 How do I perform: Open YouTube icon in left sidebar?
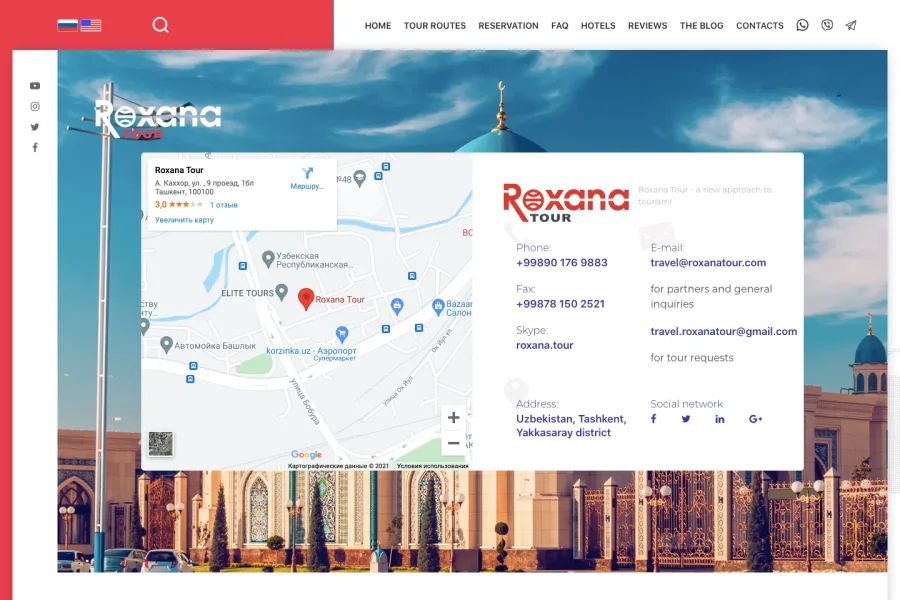35,86
